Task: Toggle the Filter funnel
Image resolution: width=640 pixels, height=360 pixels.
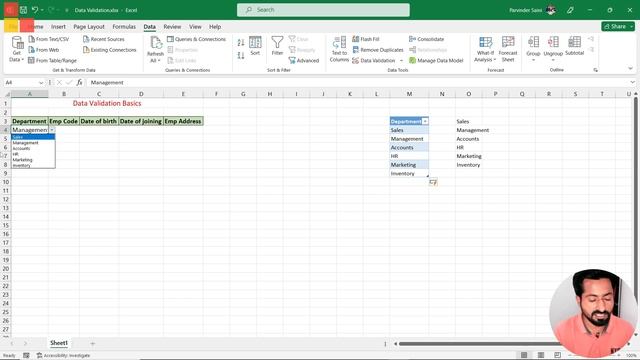Action: pyautogui.click(x=277, y=46)
